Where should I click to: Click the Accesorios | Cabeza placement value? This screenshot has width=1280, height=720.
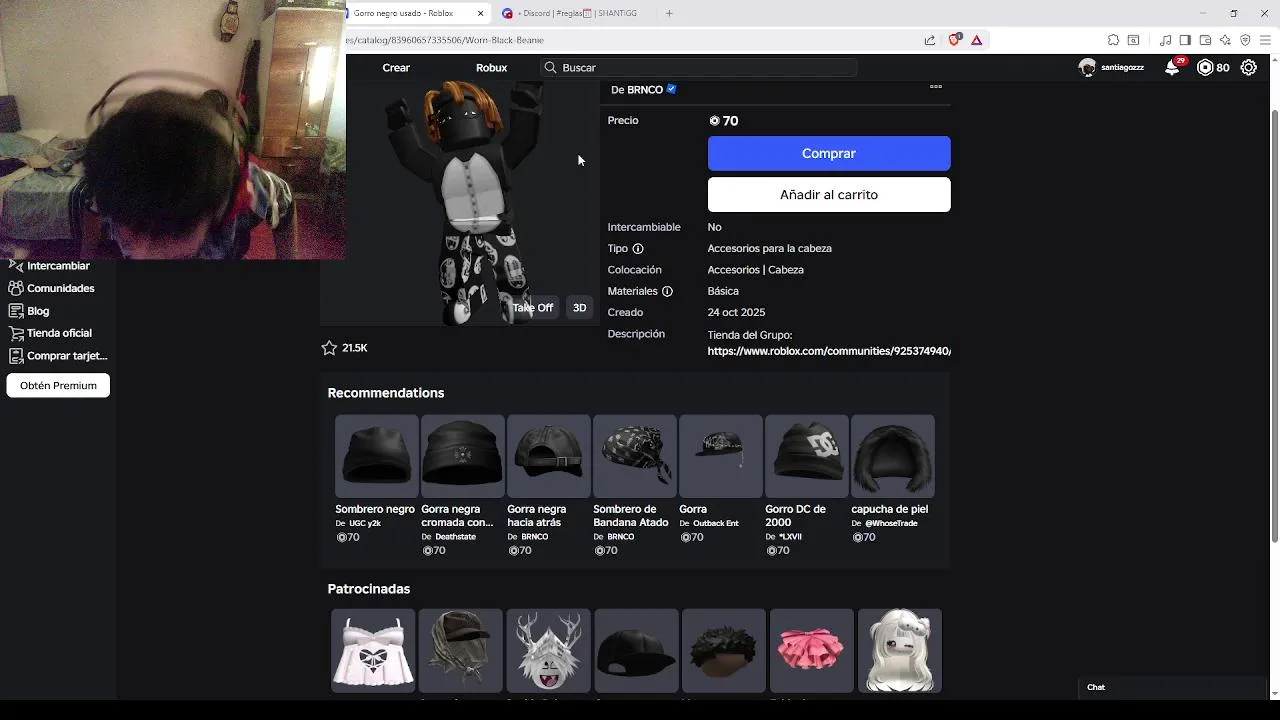[x=755, y=270]
